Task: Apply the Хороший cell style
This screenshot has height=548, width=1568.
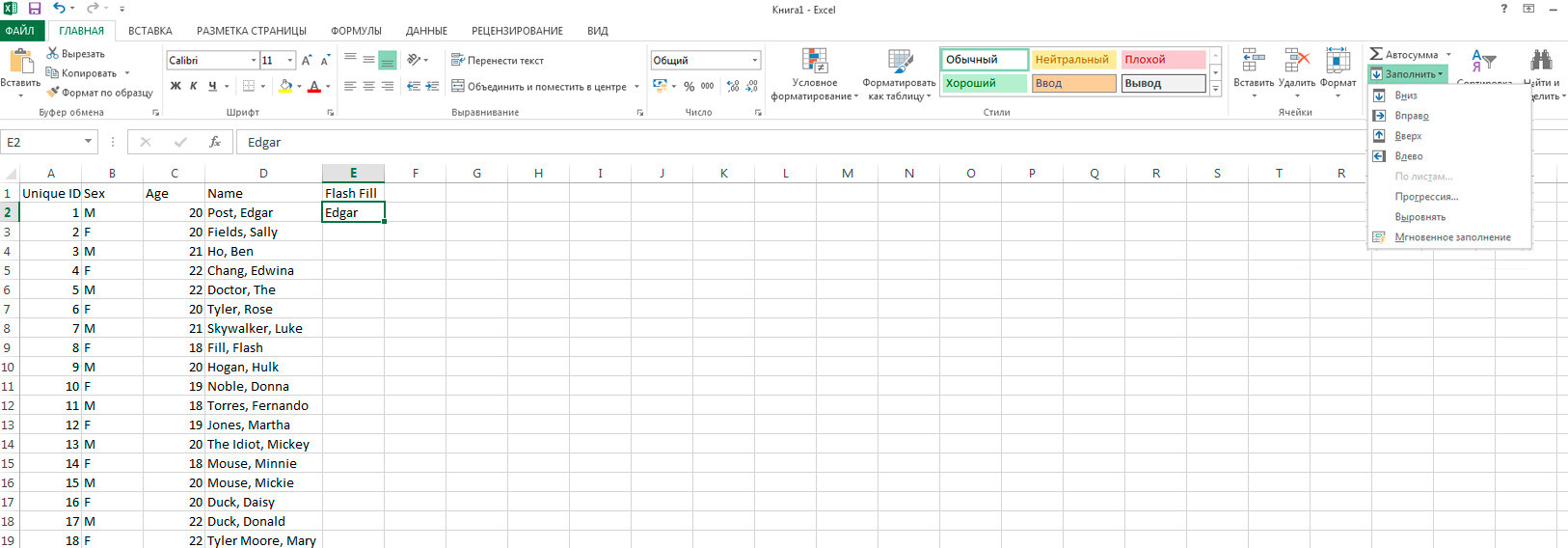Action: [x=984, y=84]
